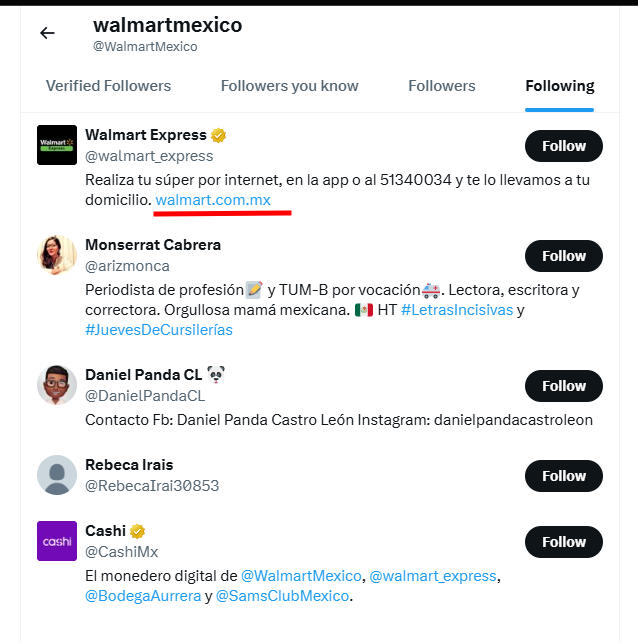638x643 pixels.
Task: Click Monserrat Cabrera's profile photo
Action: [57, 255]
